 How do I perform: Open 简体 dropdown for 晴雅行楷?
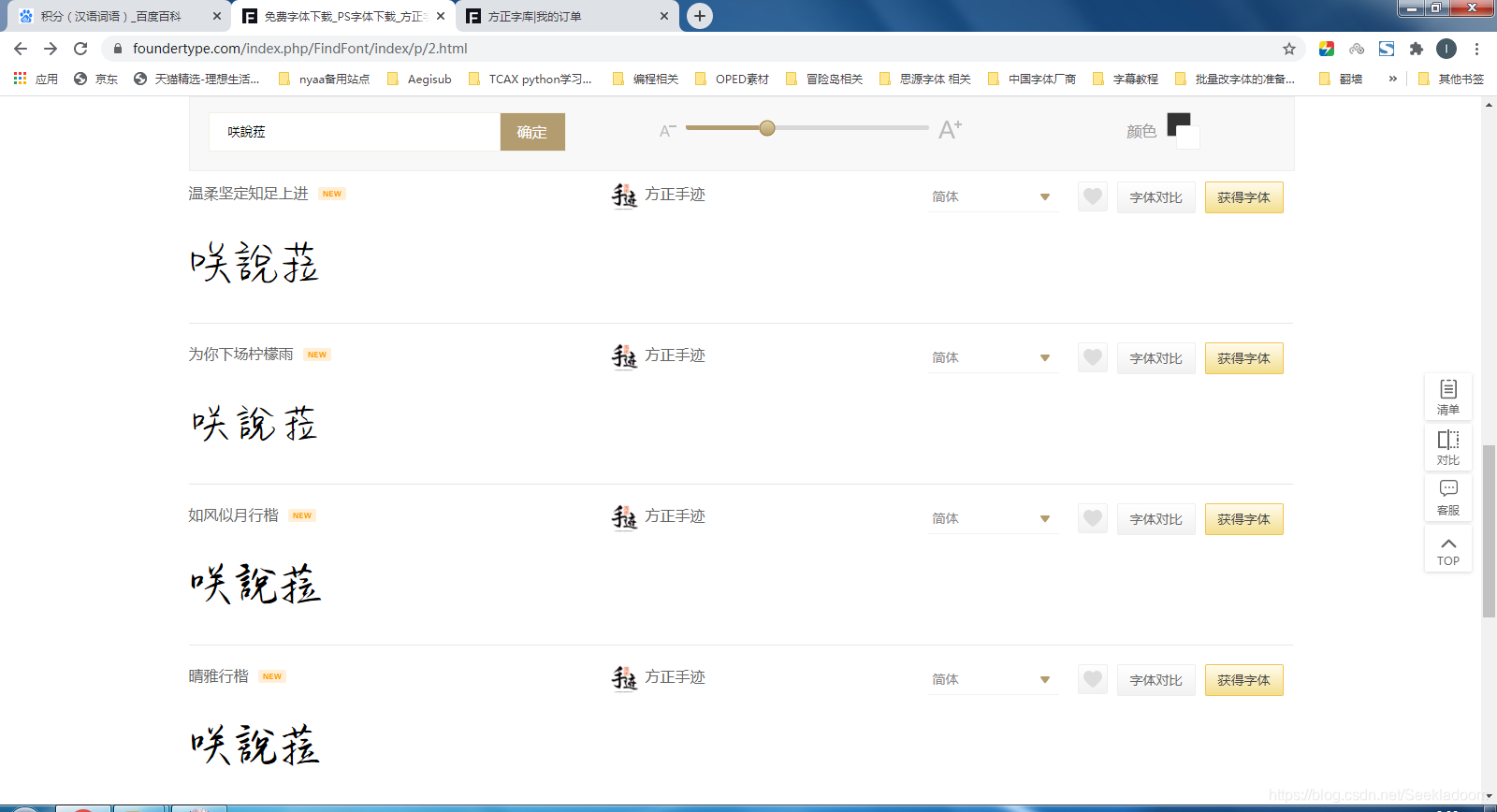pos(993,680)
